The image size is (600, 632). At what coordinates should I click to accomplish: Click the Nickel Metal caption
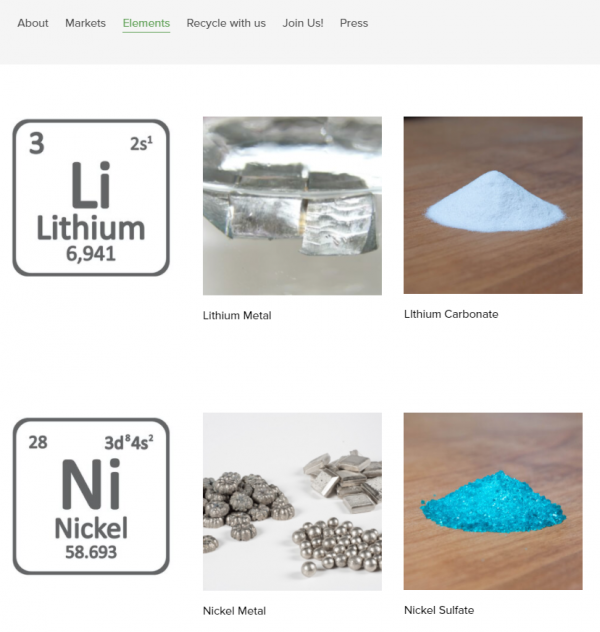click(234, 611)
